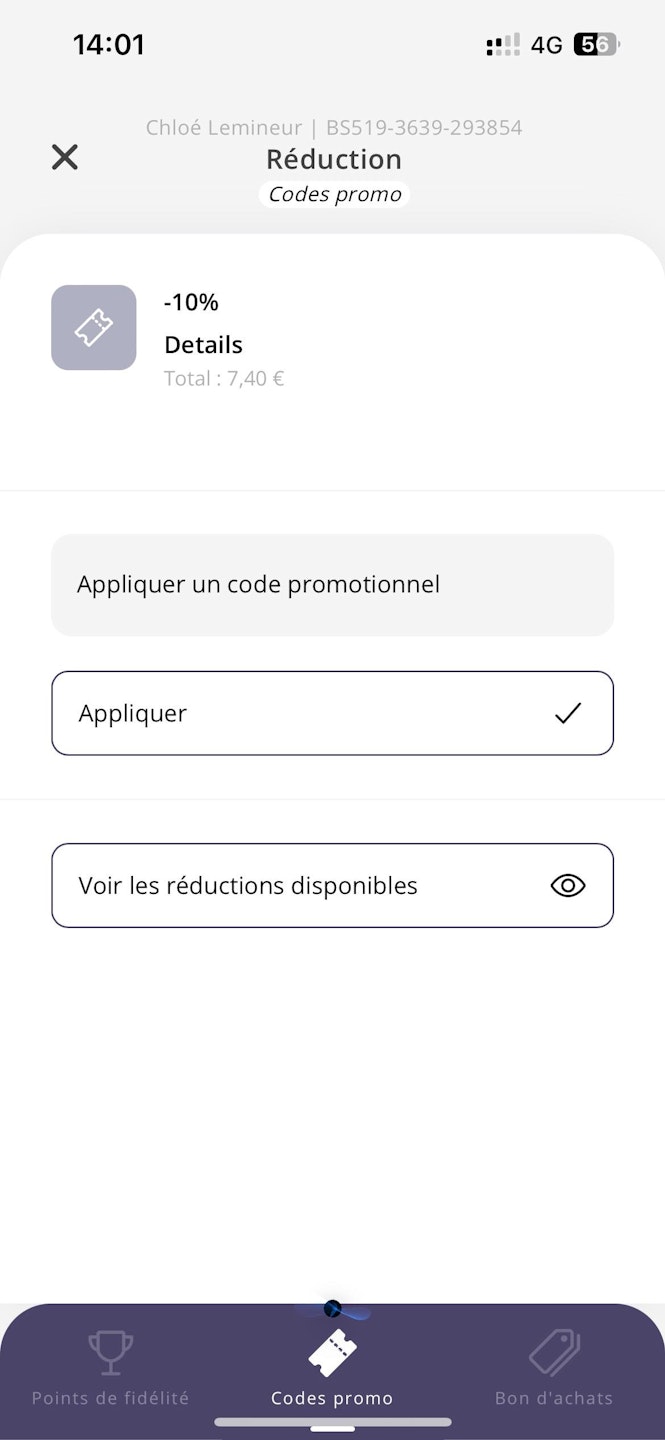Tap the trophy icon in the bottom bar
The width and height of the screenshot is (665, 1440).
coord(110,1353)
